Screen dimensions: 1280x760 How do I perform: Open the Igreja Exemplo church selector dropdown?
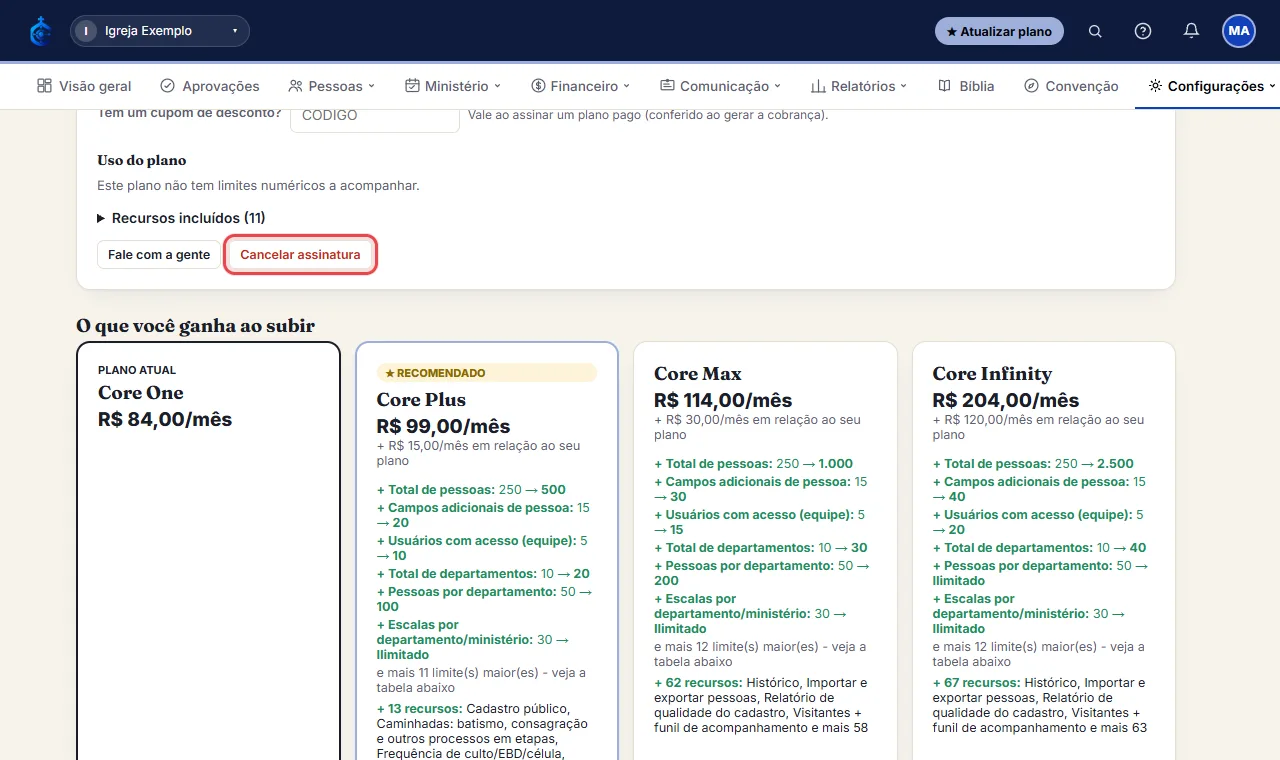pos(160,31)
